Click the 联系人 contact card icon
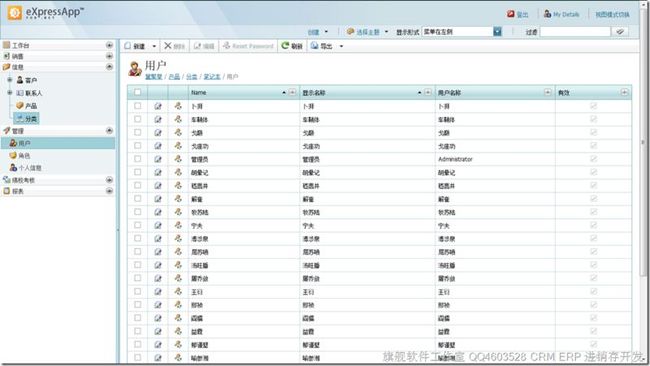 (20, 93)
